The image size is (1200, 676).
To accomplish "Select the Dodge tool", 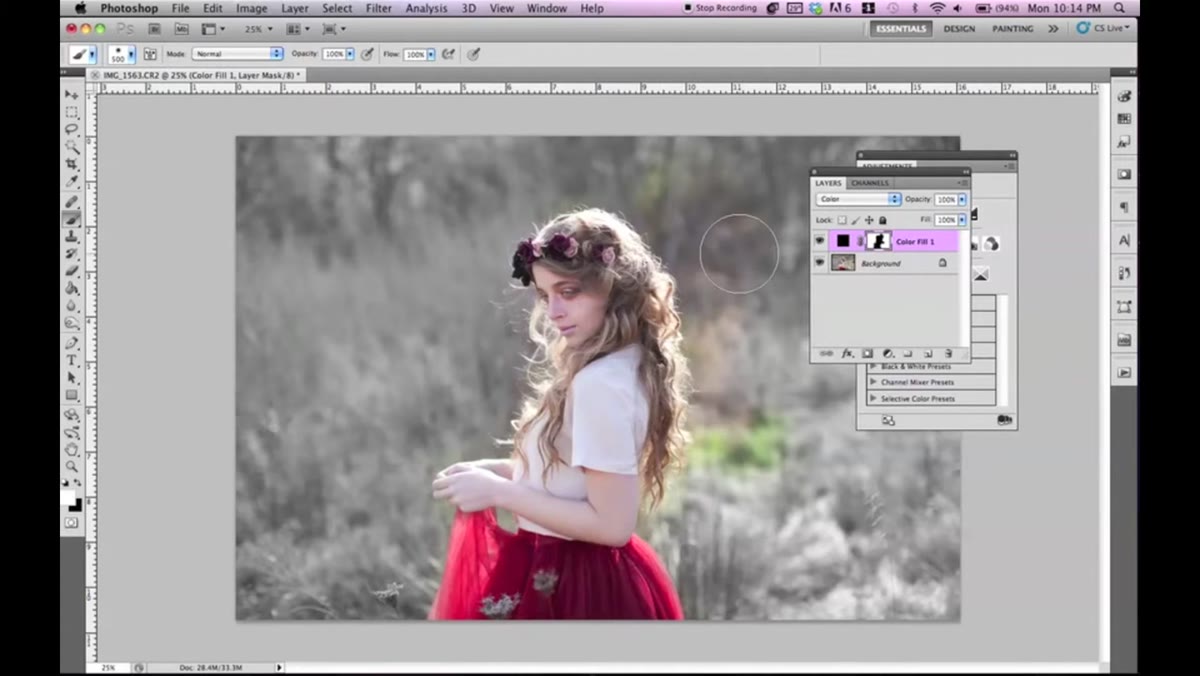I will click(72, 323).
